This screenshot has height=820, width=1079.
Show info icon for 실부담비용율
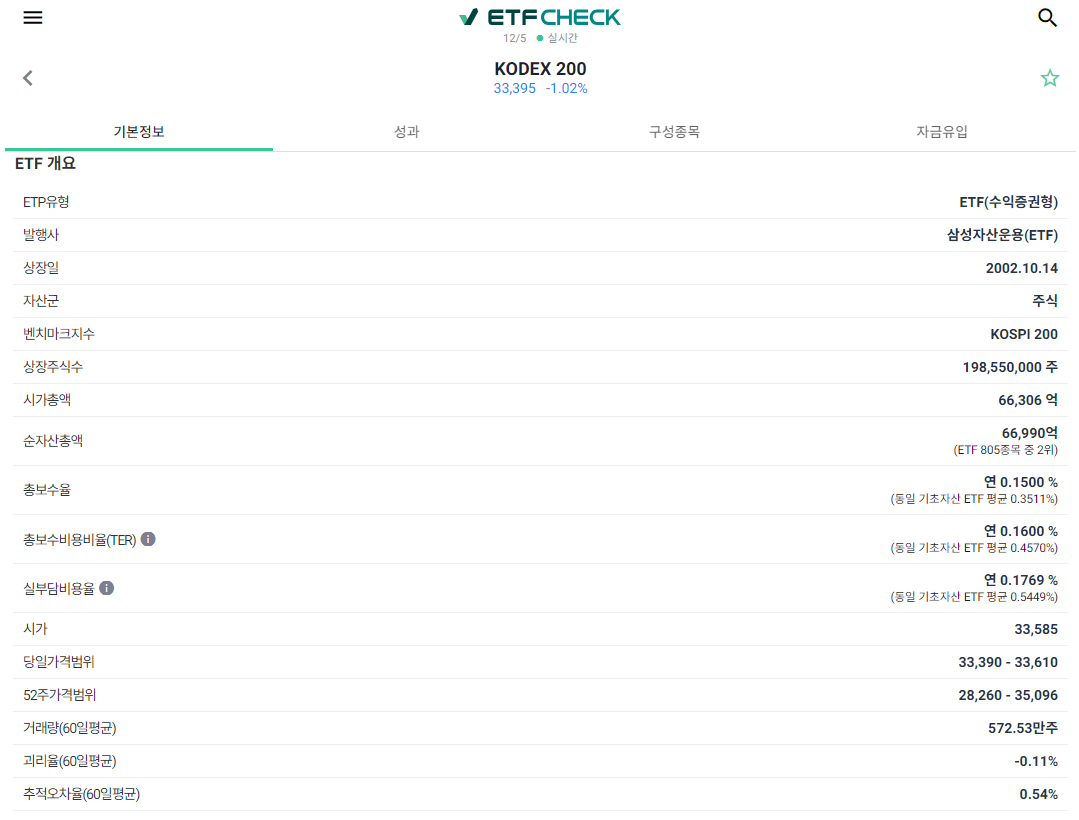[107, 588]
